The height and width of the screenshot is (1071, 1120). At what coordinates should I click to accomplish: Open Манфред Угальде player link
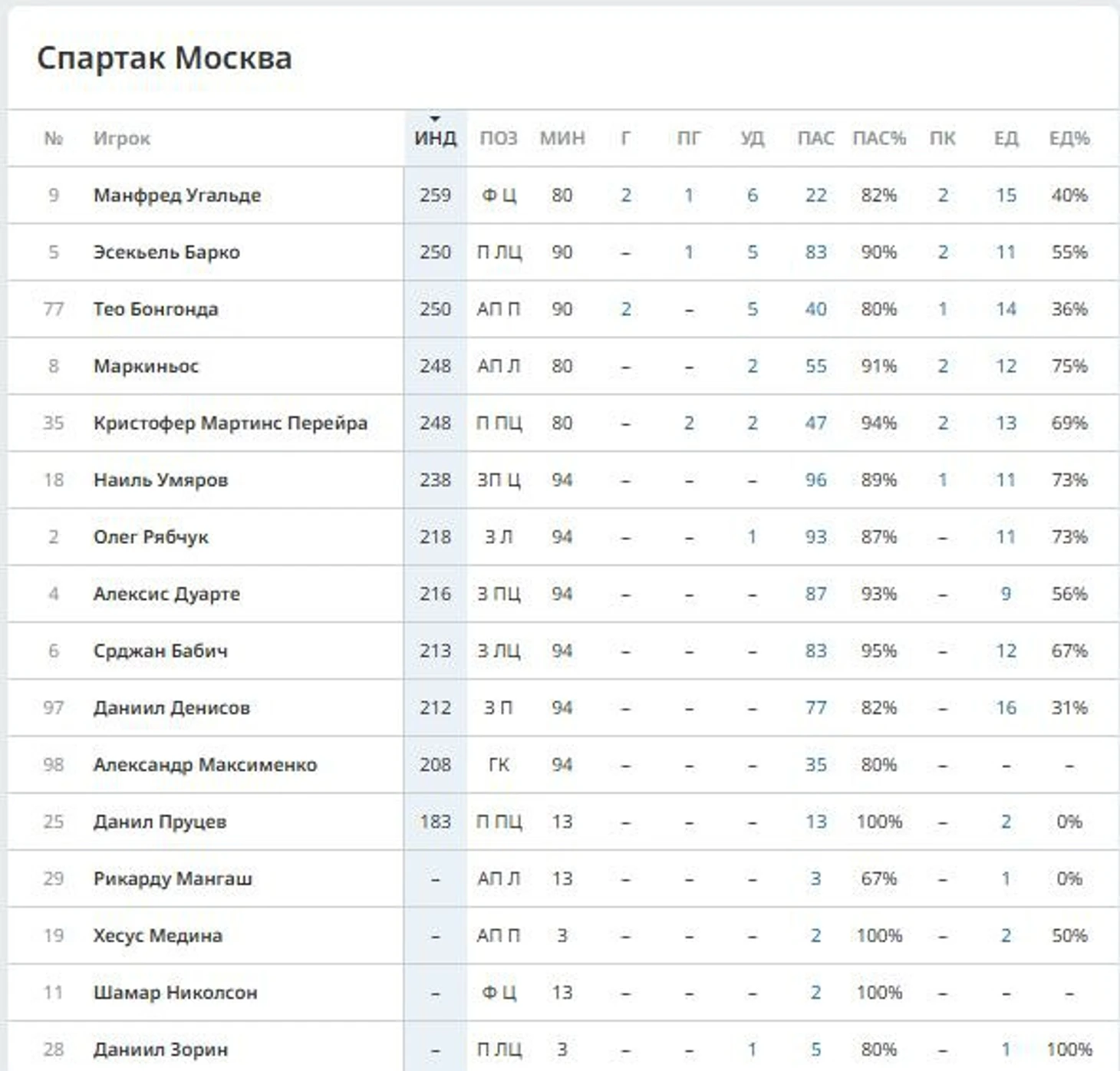pos(177,196)
